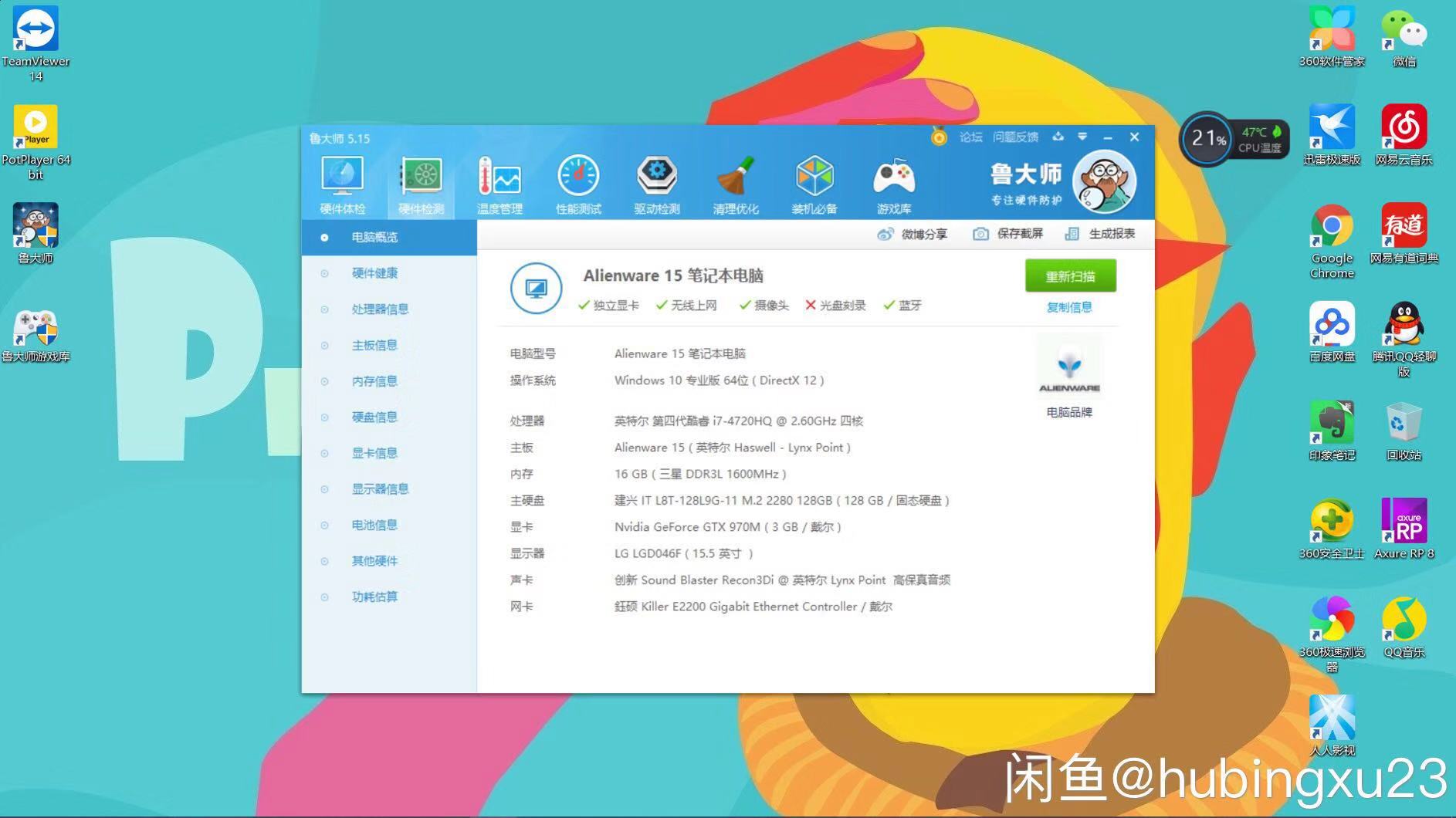1456x818 pixels.
Task: Select the 百度网盘 desktop icon
Action: 1332,332
